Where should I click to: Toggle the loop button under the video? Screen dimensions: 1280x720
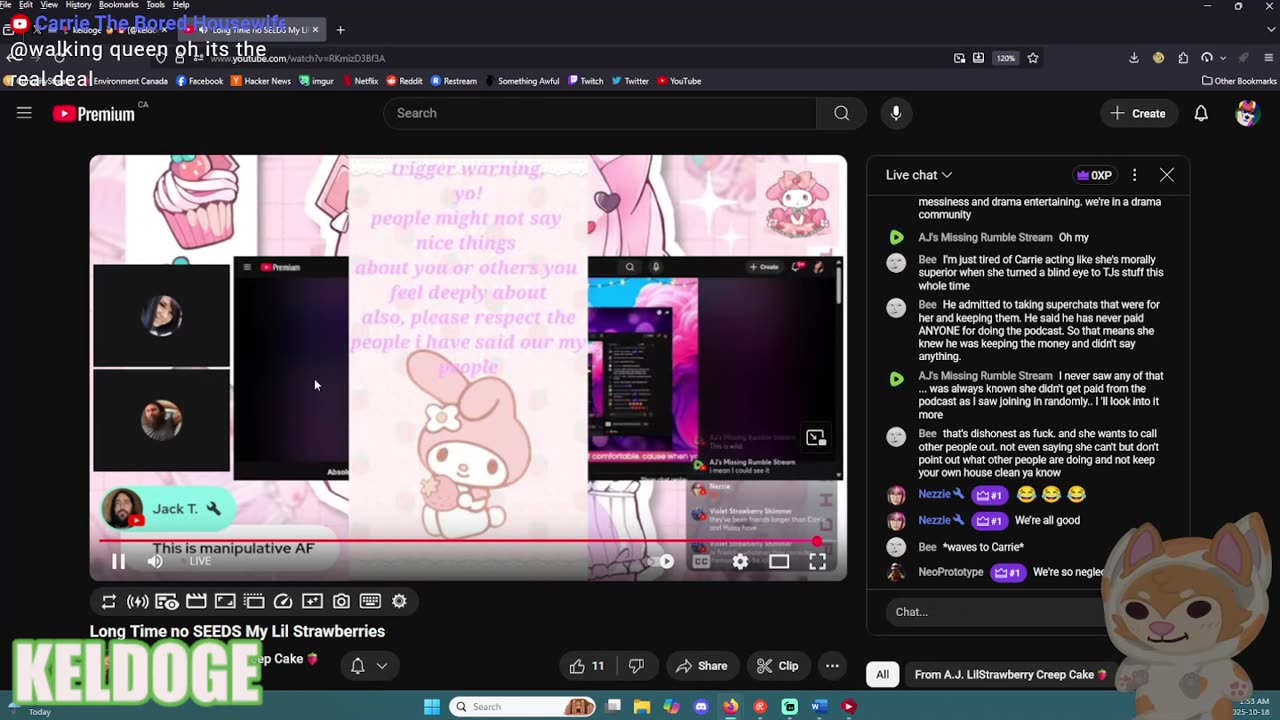coord(108,601)
